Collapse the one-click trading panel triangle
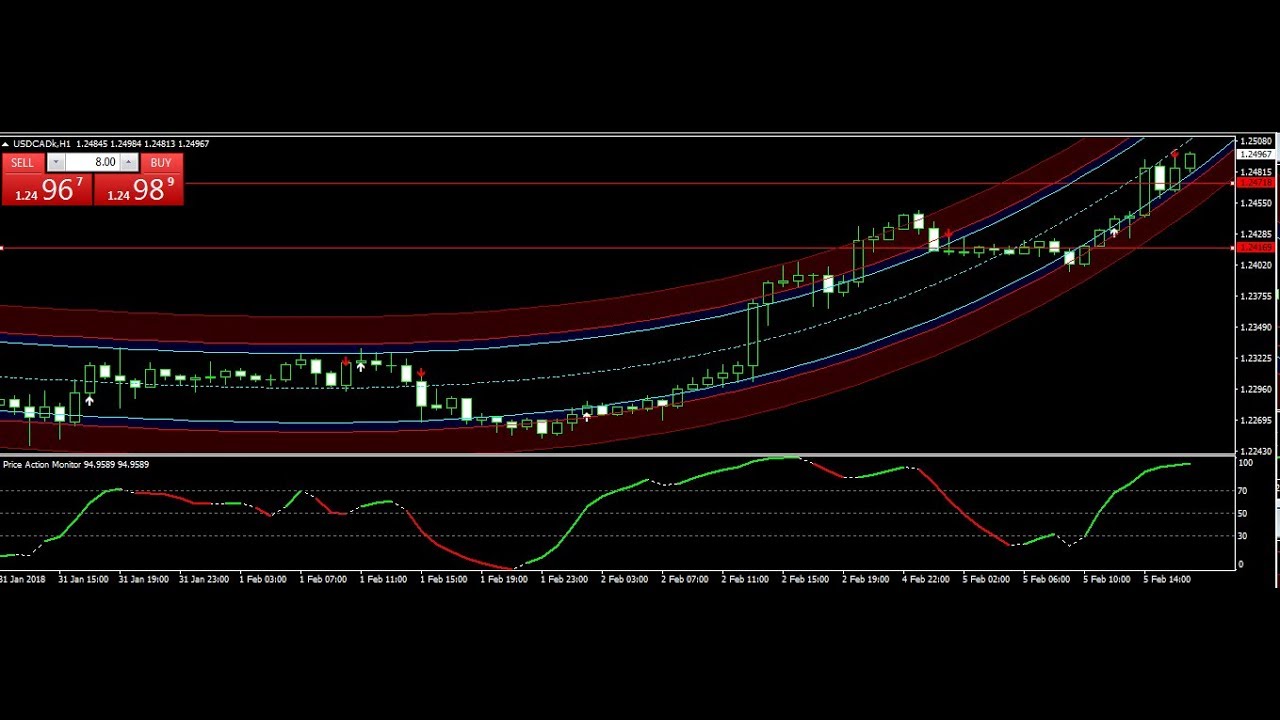 pyautogui.click(x=5, y=144)
